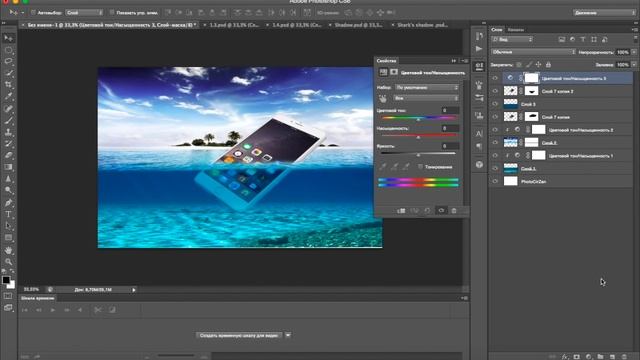Select the Crop tool
The image size is (640, 360).
(x=9, y=85)
